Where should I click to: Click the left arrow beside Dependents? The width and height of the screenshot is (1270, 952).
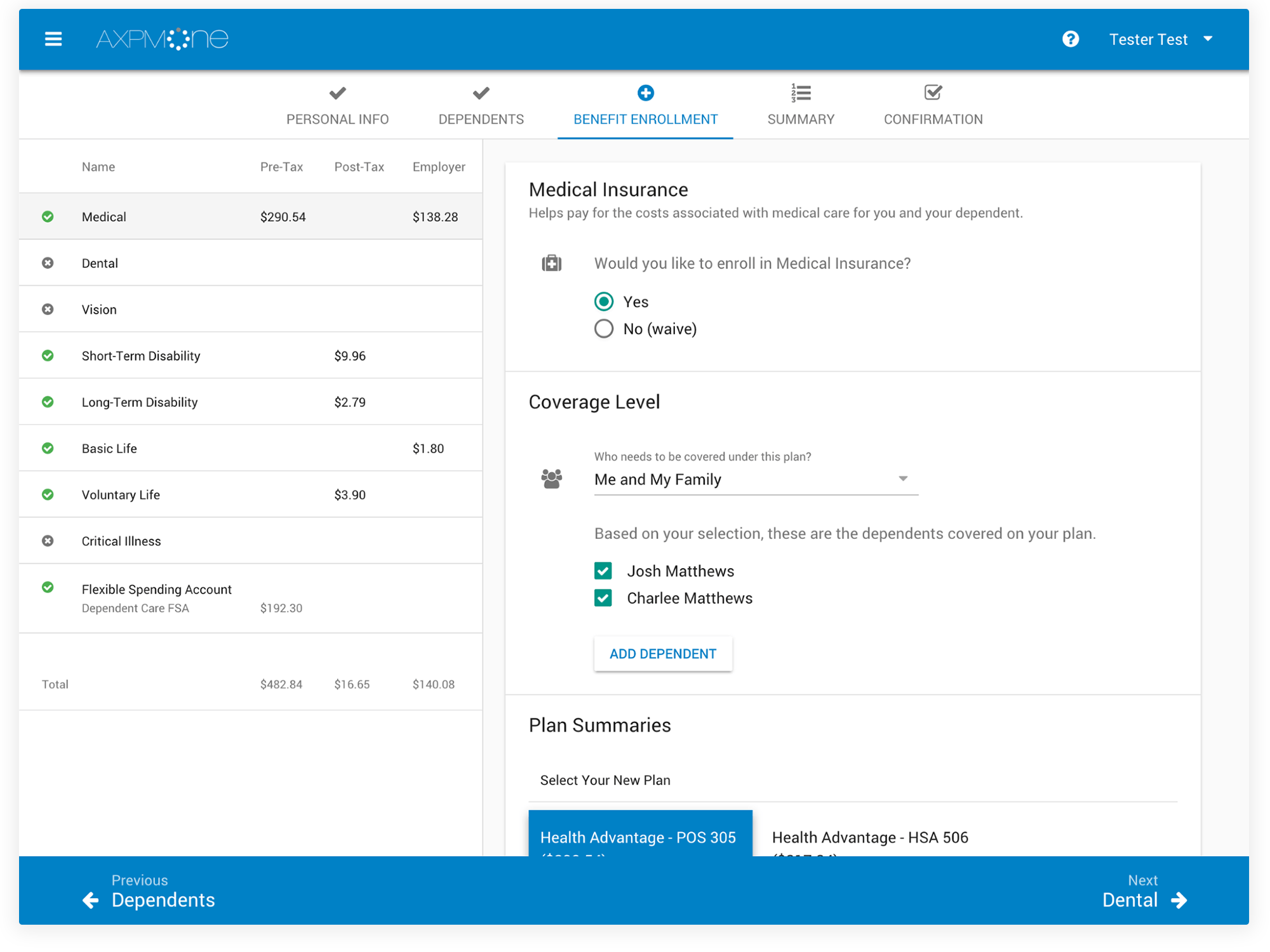coord(91,900)
